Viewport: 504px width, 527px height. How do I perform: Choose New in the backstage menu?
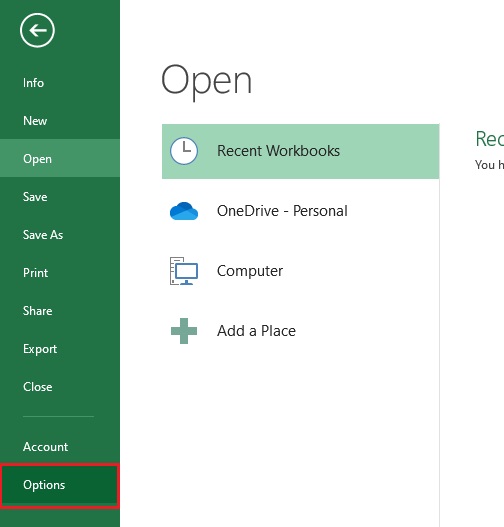pos(60,121)
